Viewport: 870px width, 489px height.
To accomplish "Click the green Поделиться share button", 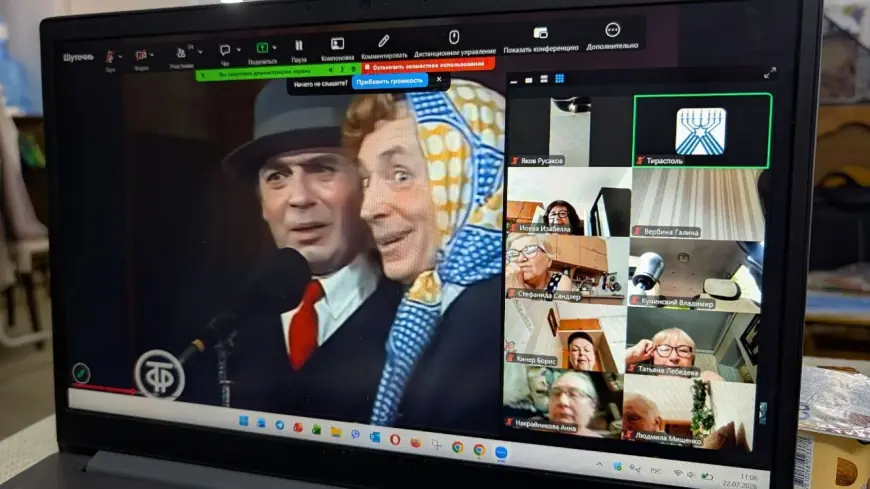I will coord(262,48).
